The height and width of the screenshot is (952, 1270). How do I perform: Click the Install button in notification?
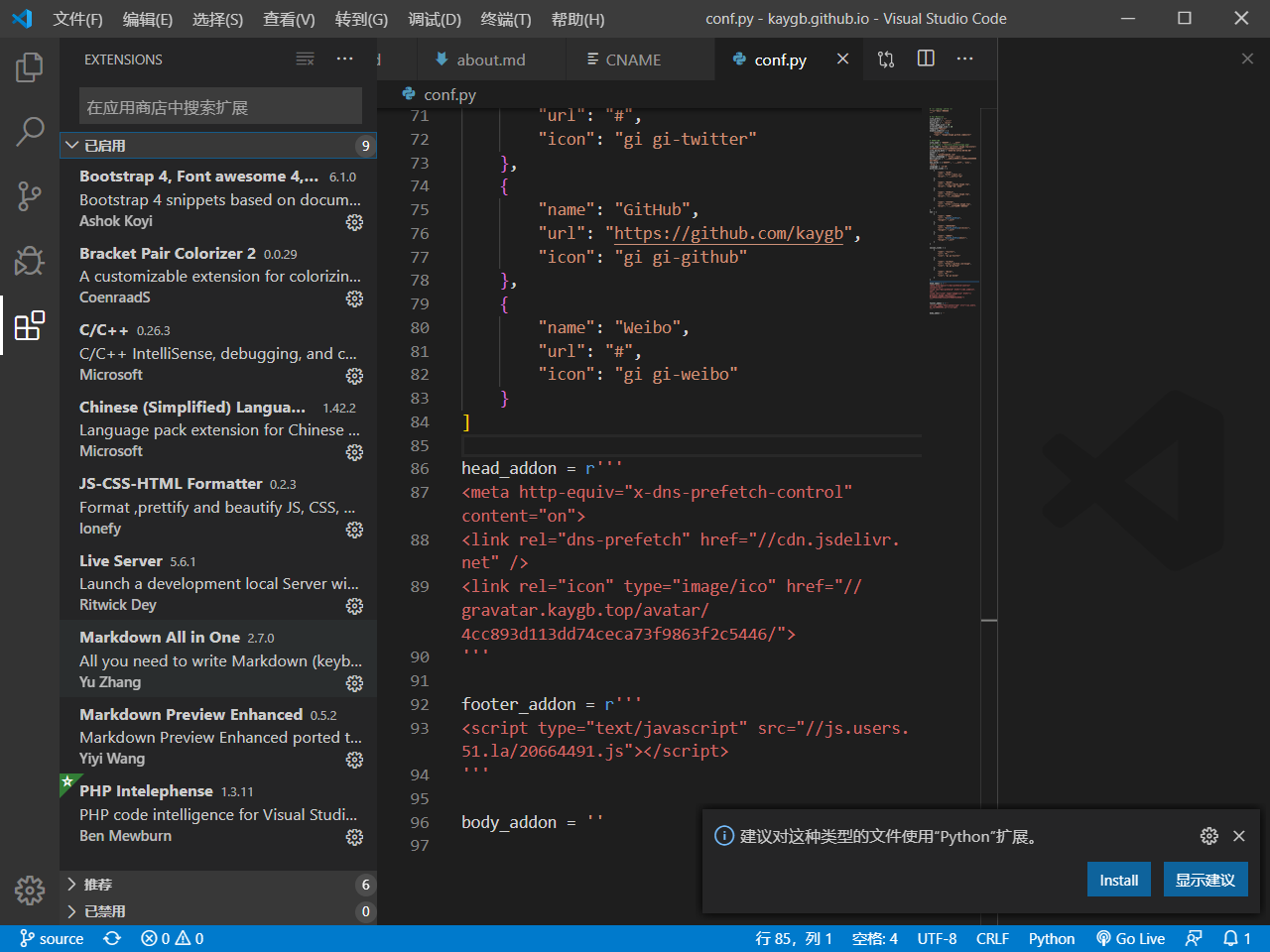(x=1118, y=880)
